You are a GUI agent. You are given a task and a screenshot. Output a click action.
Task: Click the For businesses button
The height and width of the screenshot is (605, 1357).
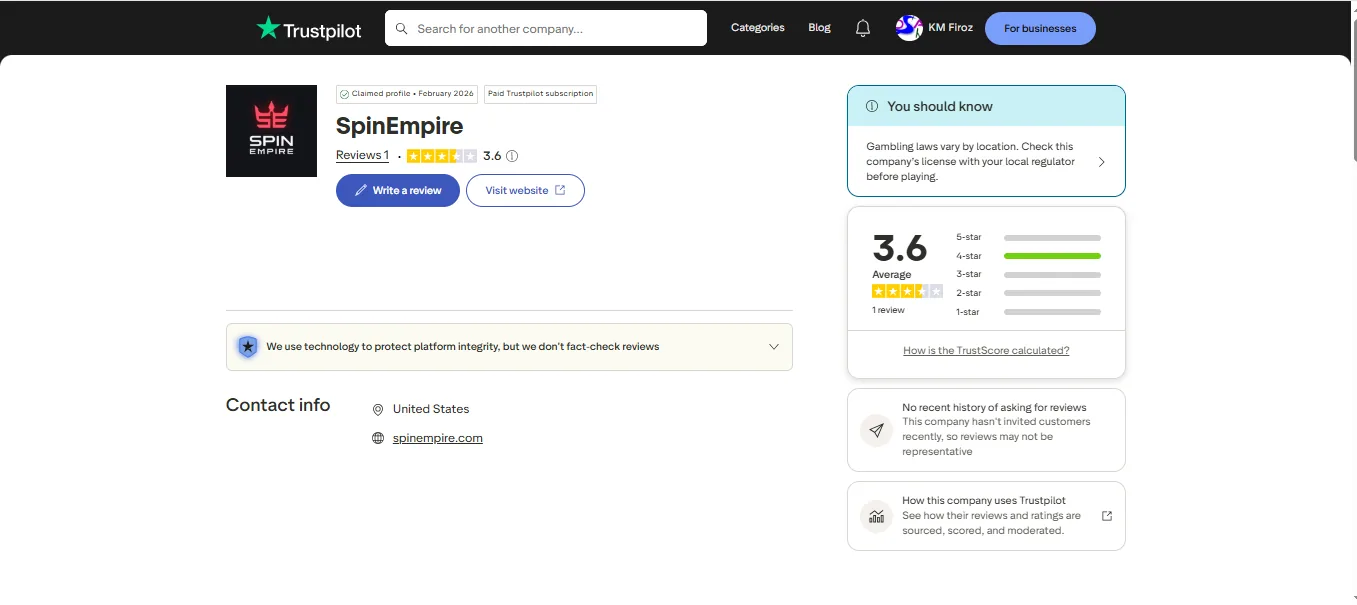[x=1040, y=29]
